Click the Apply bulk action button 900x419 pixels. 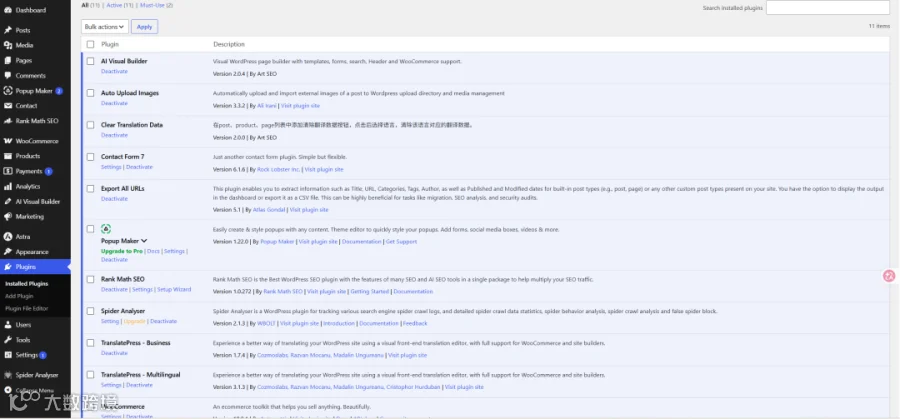pos(145,26)
